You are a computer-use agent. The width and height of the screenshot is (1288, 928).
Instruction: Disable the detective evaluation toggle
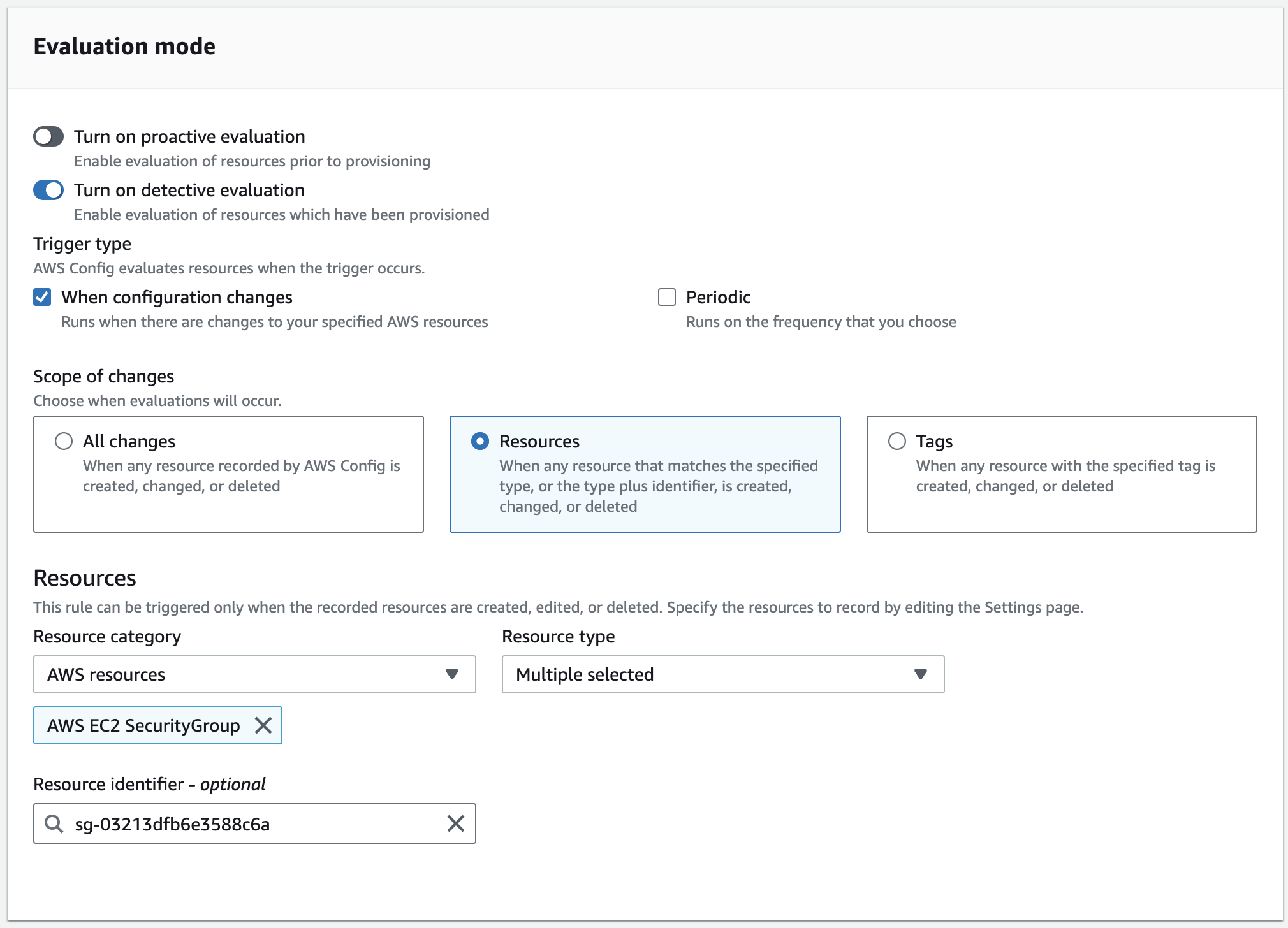(x=48, y=190)
